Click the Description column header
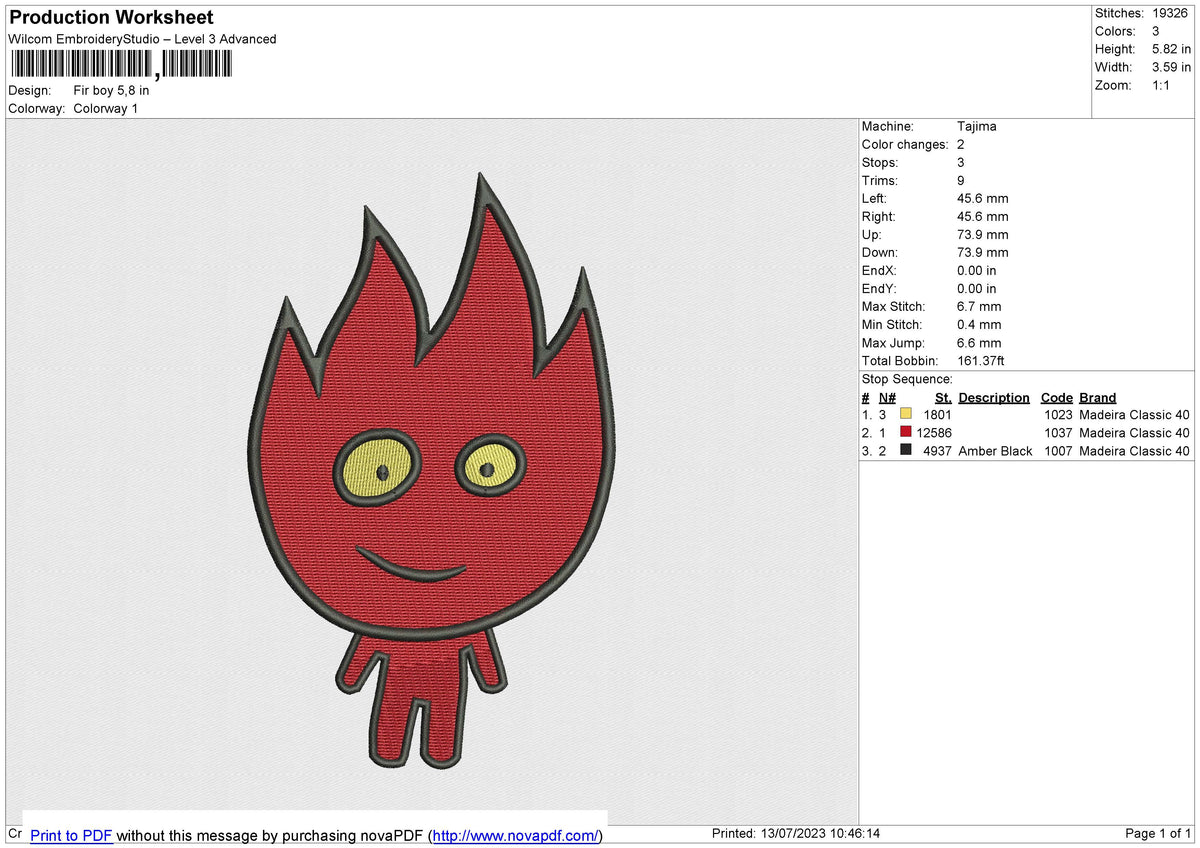Image resolution: width=1200 pixels, height=848 pixels. (994, 397)
